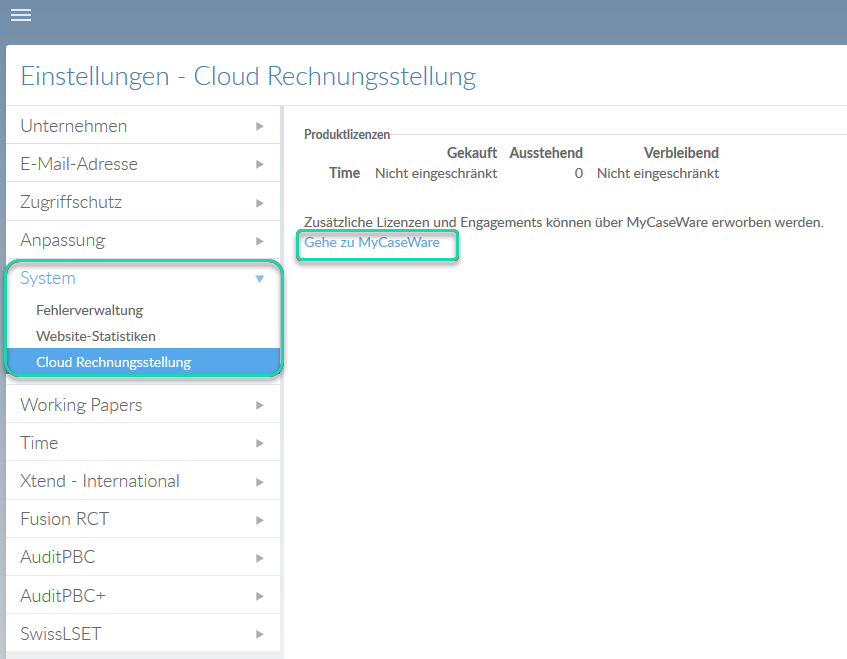
Task: Select the SwissLSET settings category
Action: pyautogui.click(x=60, y=634)
